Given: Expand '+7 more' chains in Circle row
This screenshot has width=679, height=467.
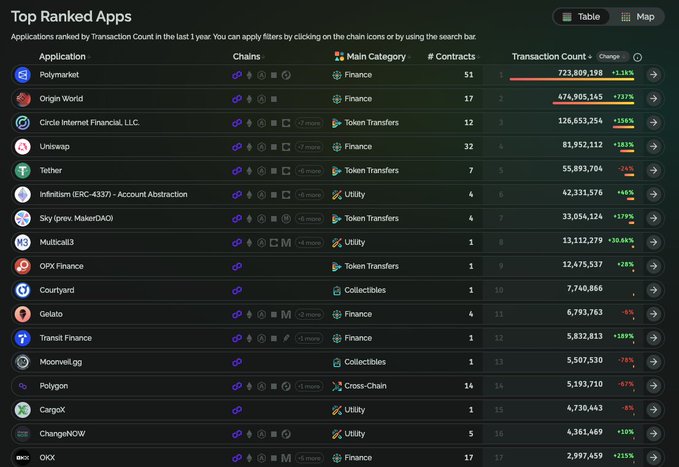Looking at the screenshot, I should point(309,123).
